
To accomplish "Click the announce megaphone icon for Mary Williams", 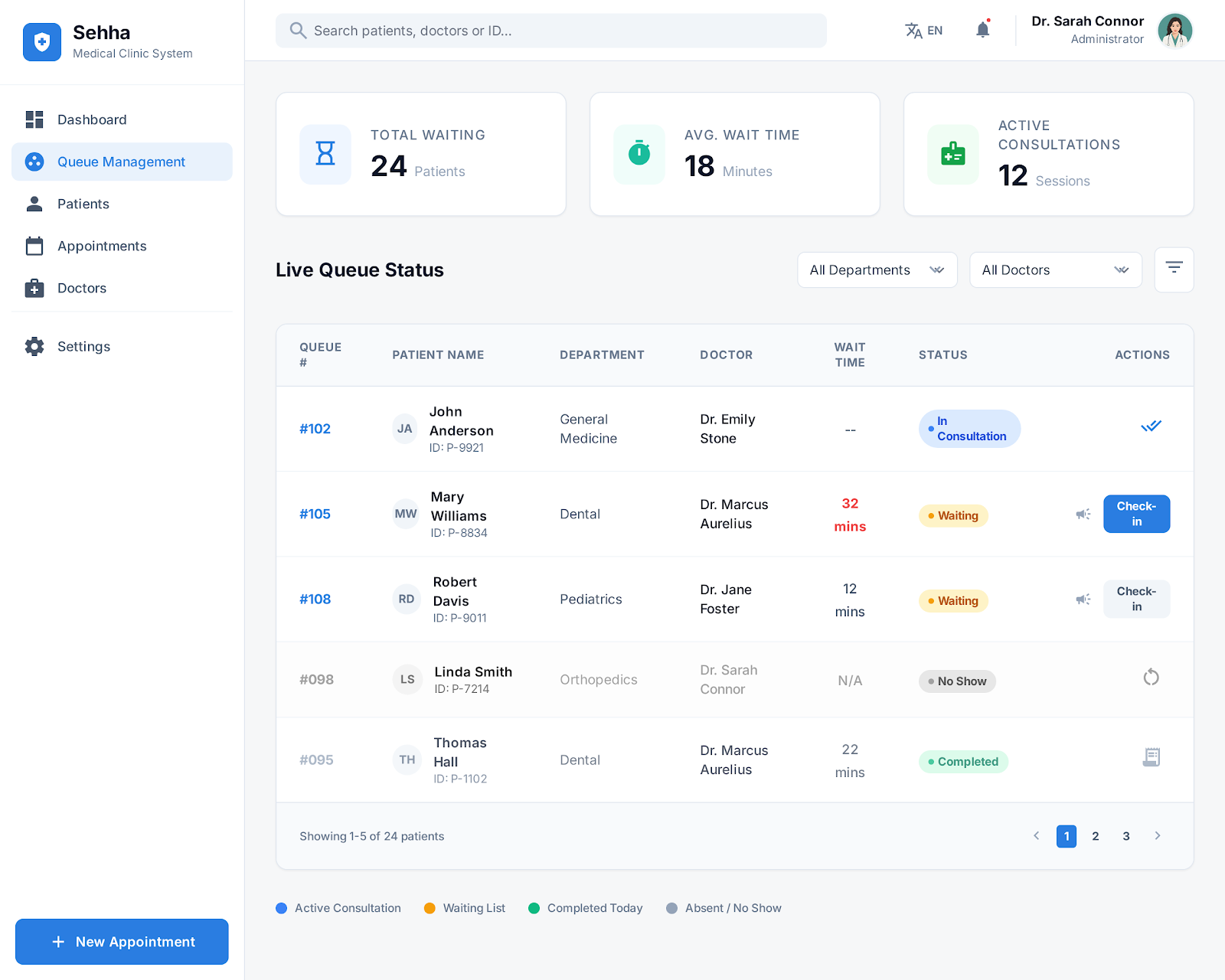I will (x=1083, y=514).
